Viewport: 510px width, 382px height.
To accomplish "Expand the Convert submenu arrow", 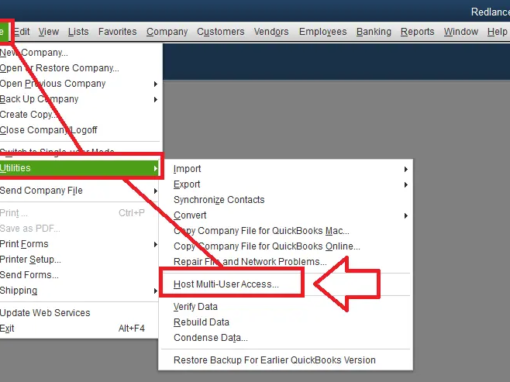I will [x=406, y=216].
